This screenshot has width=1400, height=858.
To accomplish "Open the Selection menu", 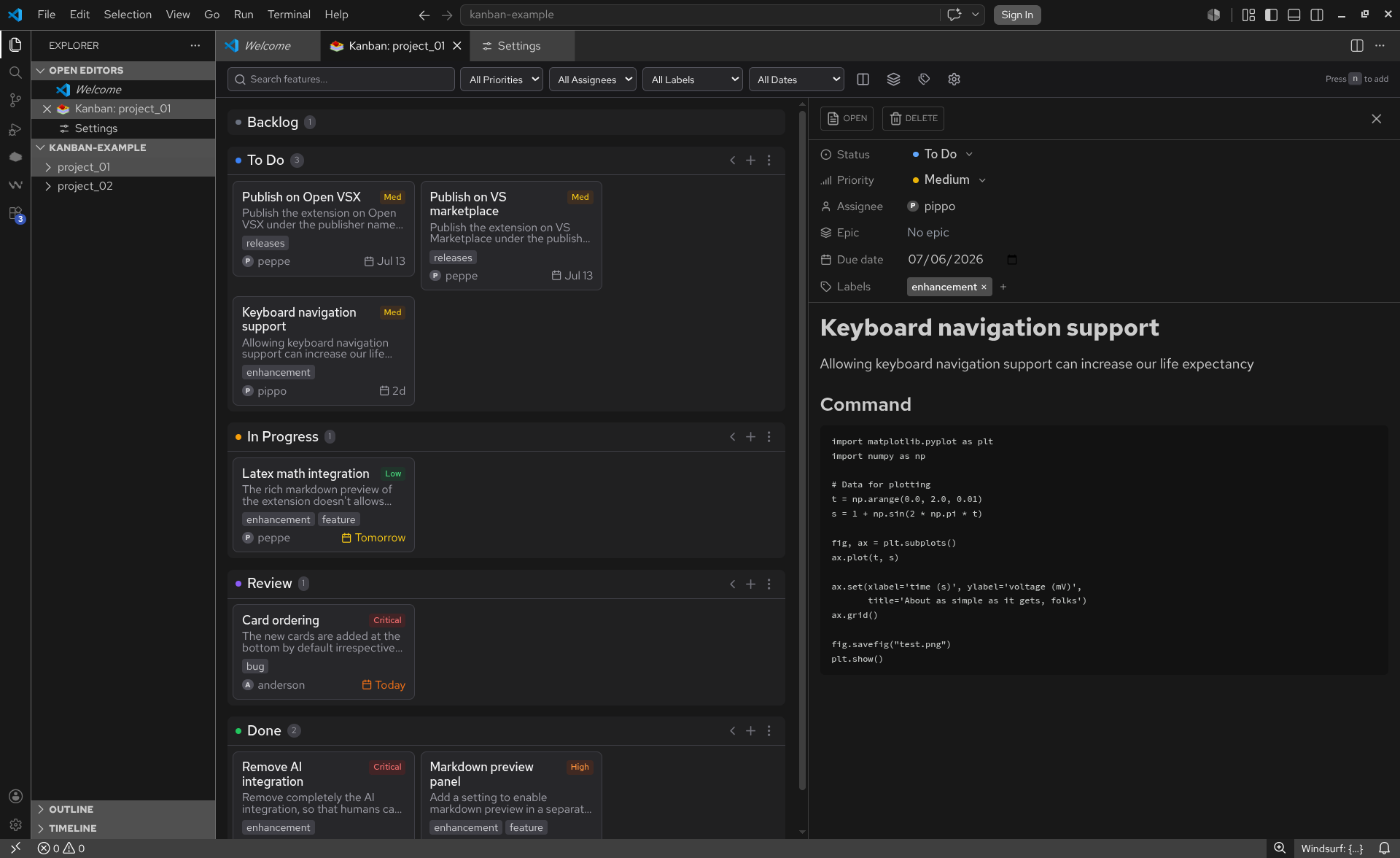I will pyautogui.click(x=128, y=15).
